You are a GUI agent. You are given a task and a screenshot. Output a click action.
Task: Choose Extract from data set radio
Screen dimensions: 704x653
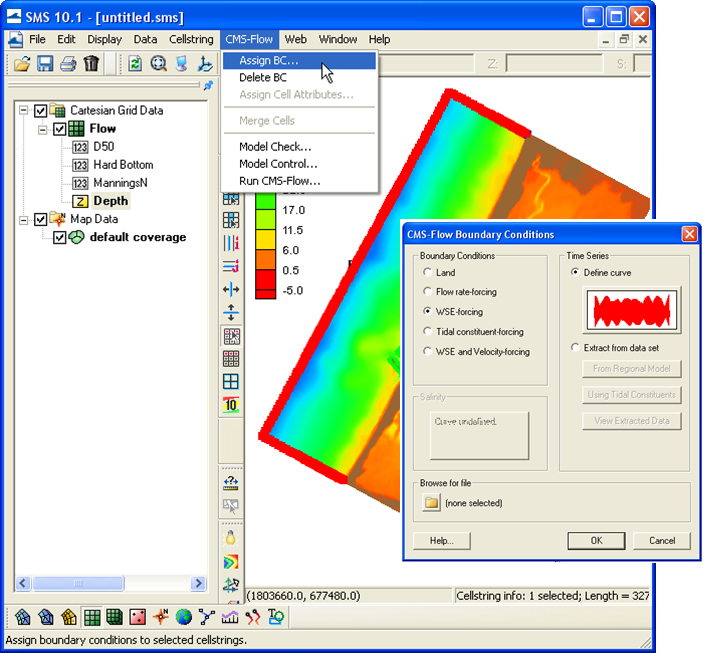[x=575, y=348]
